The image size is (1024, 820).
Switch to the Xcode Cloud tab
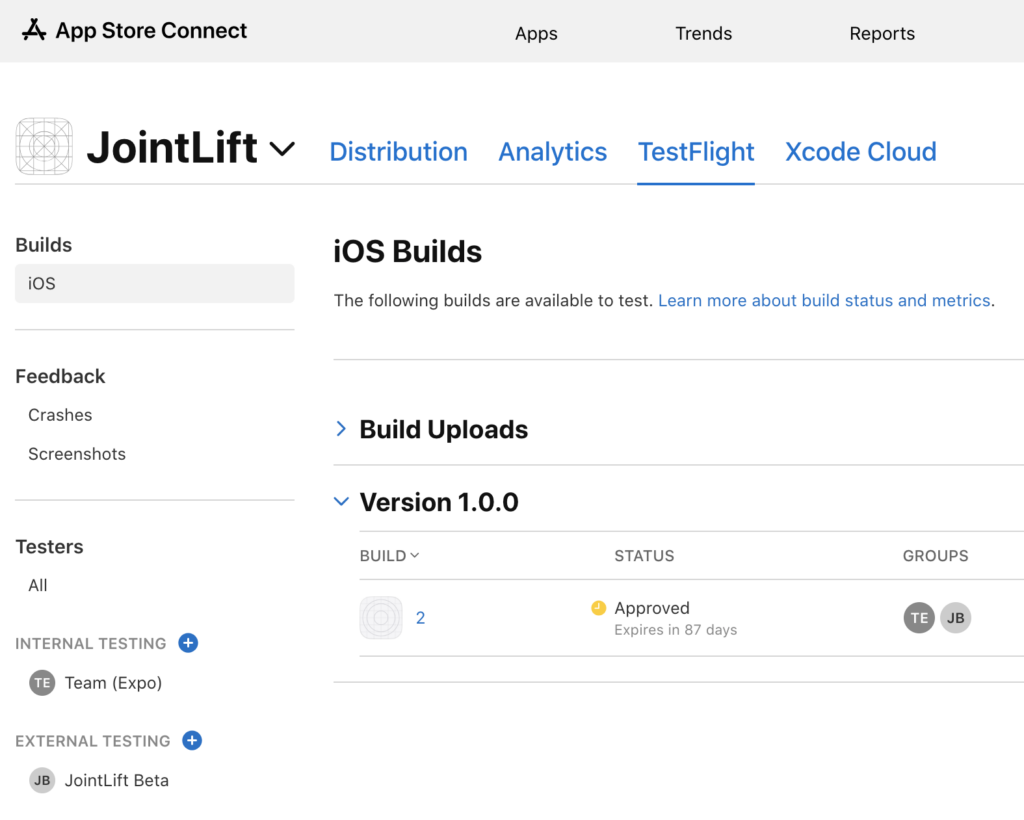tap(861, 151)
